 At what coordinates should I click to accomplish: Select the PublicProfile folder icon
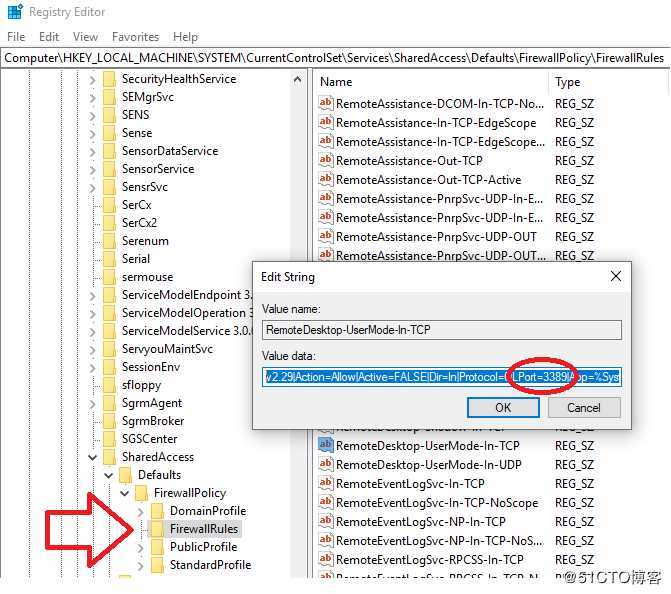click(157, 547)
